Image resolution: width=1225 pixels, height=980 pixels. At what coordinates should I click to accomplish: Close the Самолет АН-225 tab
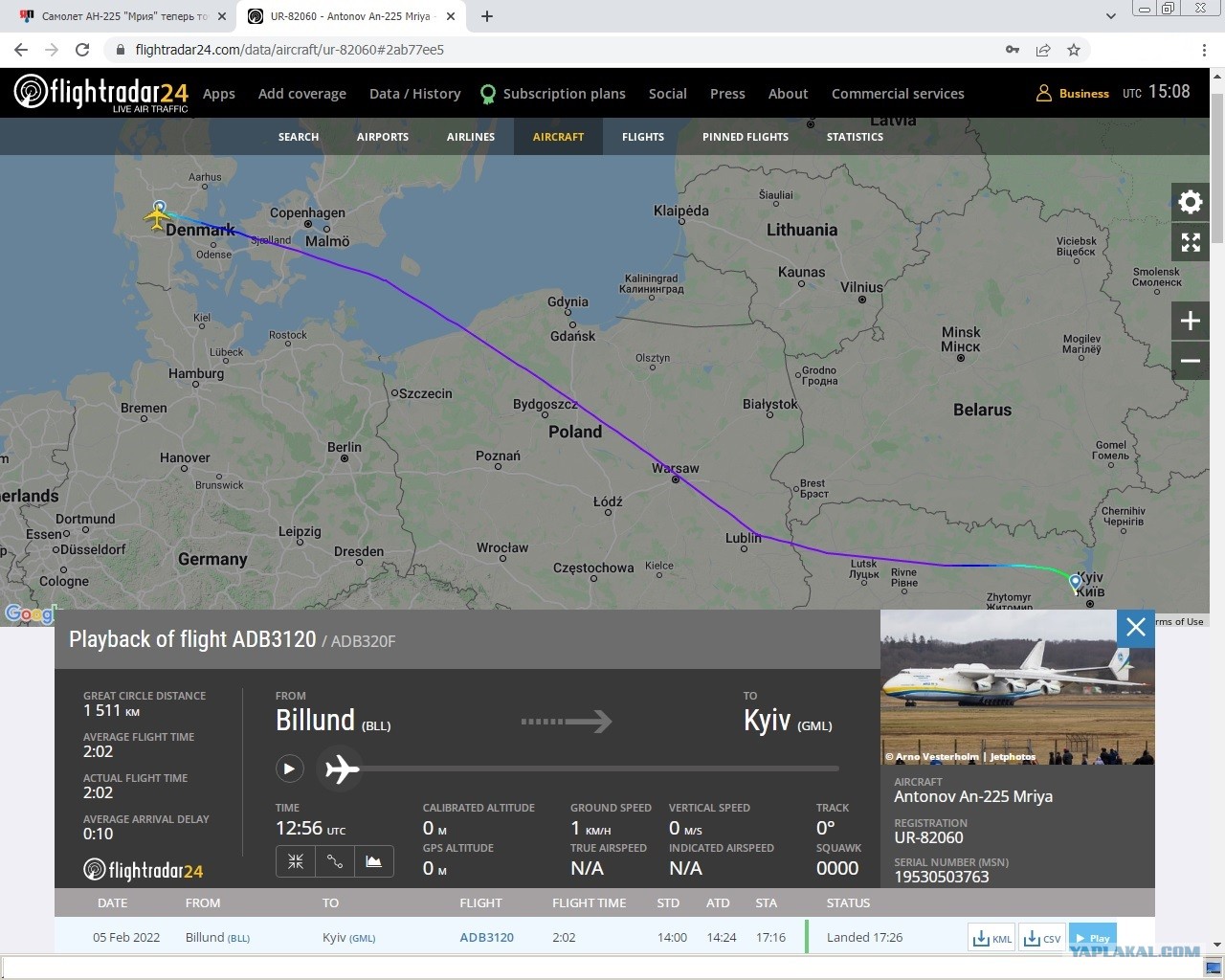tap(222, 16)
